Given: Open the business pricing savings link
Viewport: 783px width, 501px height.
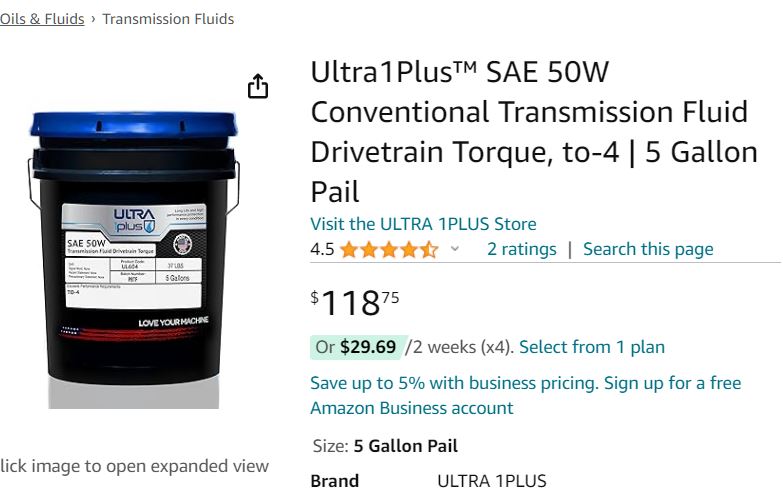Looking at the screenshot, I should tap(525, 395).
